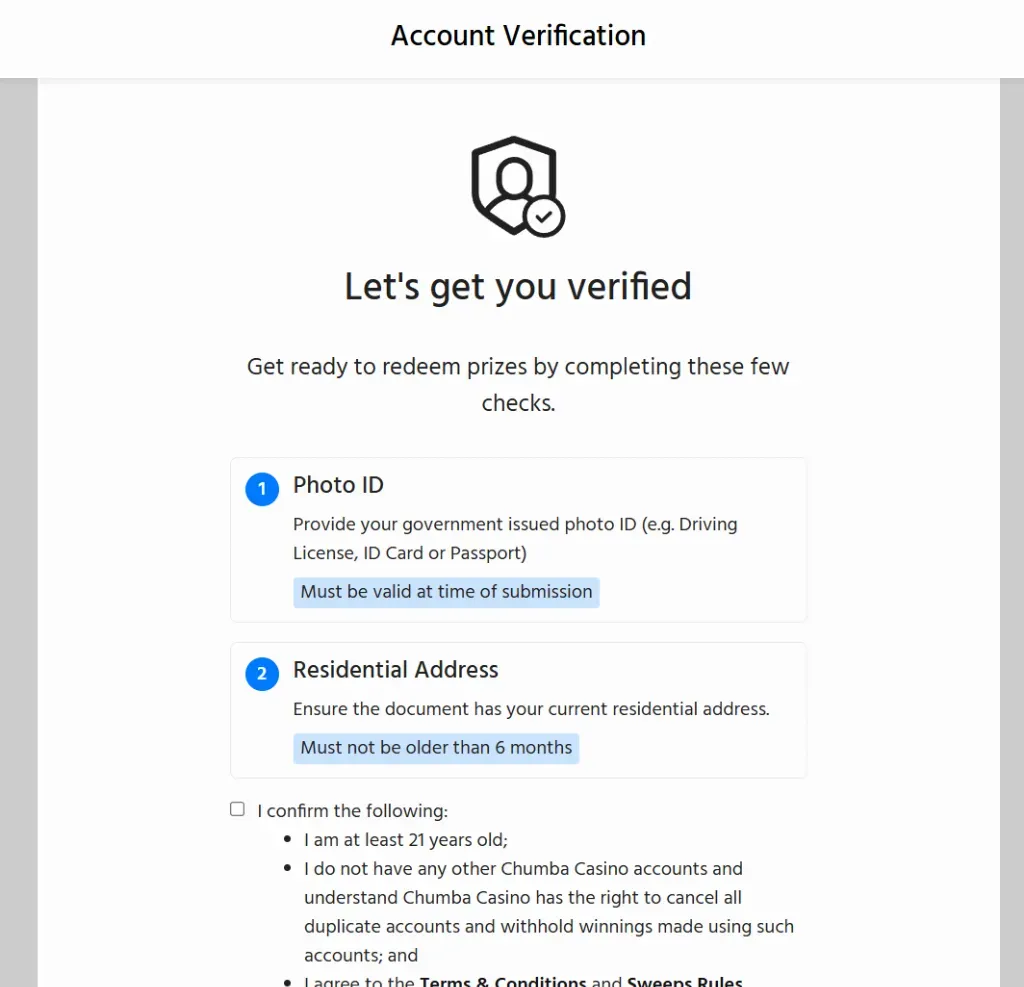Enable the 'I confirm the following' checkbox
The image size is (1024, 987).
click(237, 808)
